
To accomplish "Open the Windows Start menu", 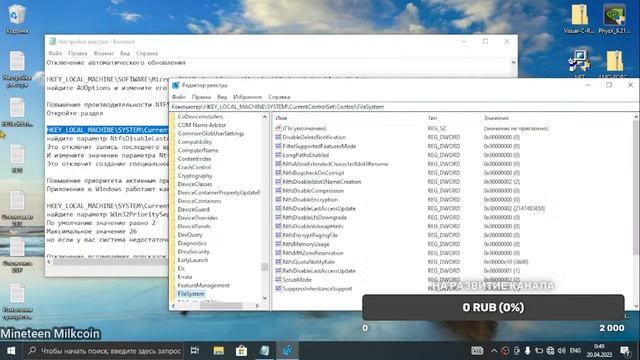I will 11,351.
